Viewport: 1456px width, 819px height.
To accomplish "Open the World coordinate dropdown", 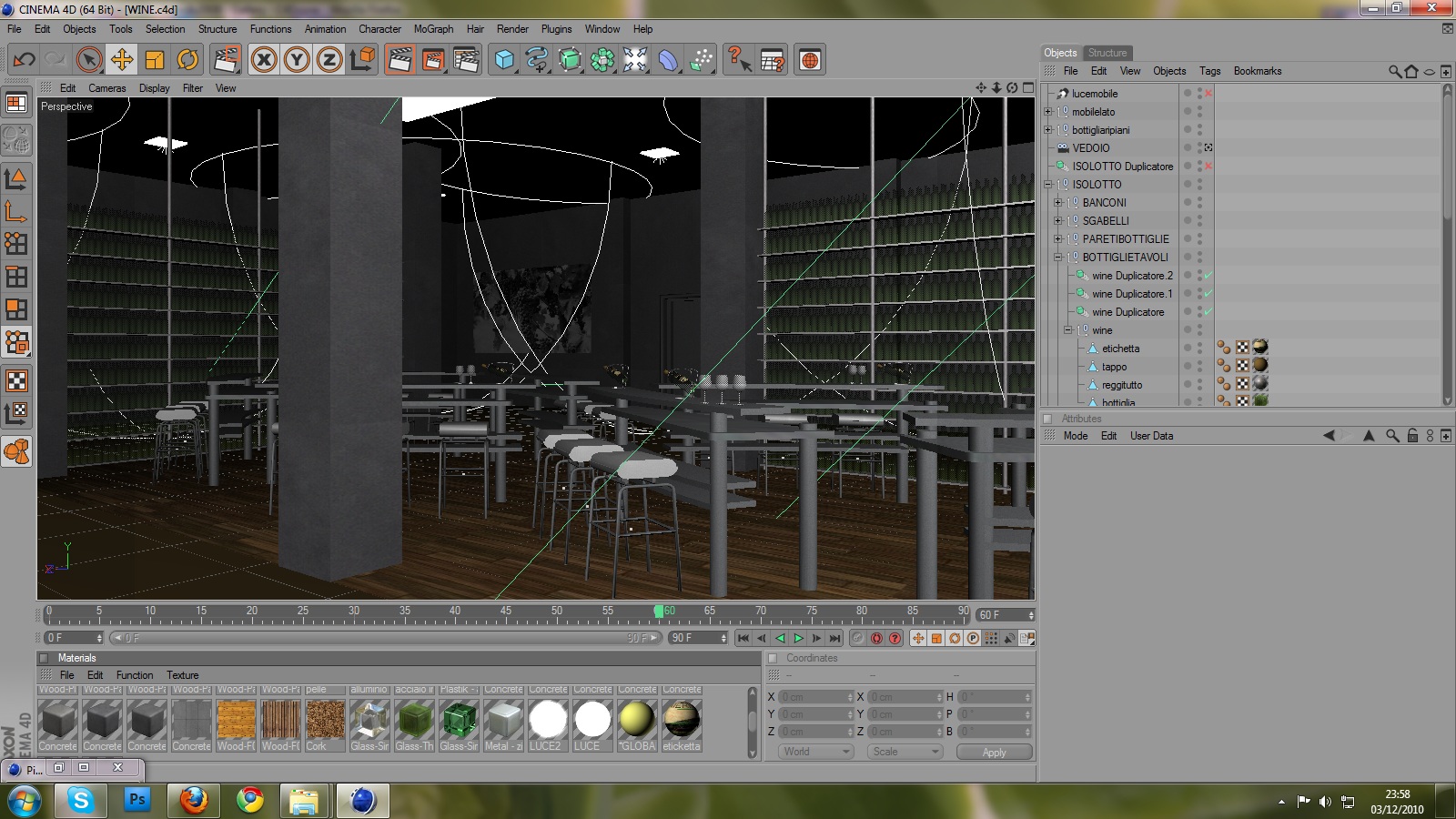I will pos(816,752).
